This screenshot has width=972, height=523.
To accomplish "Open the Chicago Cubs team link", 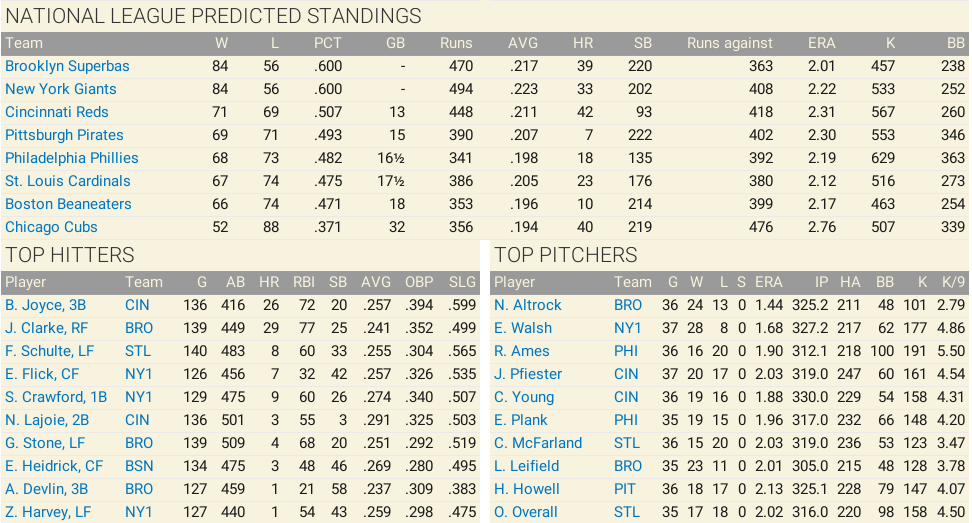I will [51, 227].
